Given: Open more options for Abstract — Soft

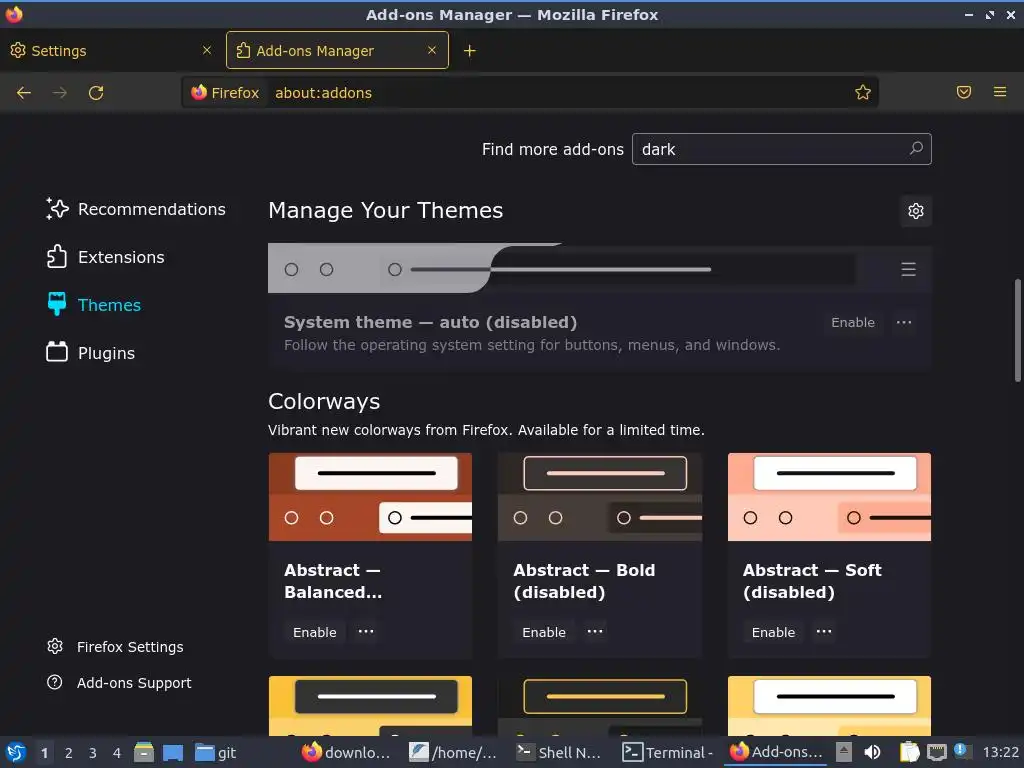Looking at the screenshot, I should [x=824, y=632].
